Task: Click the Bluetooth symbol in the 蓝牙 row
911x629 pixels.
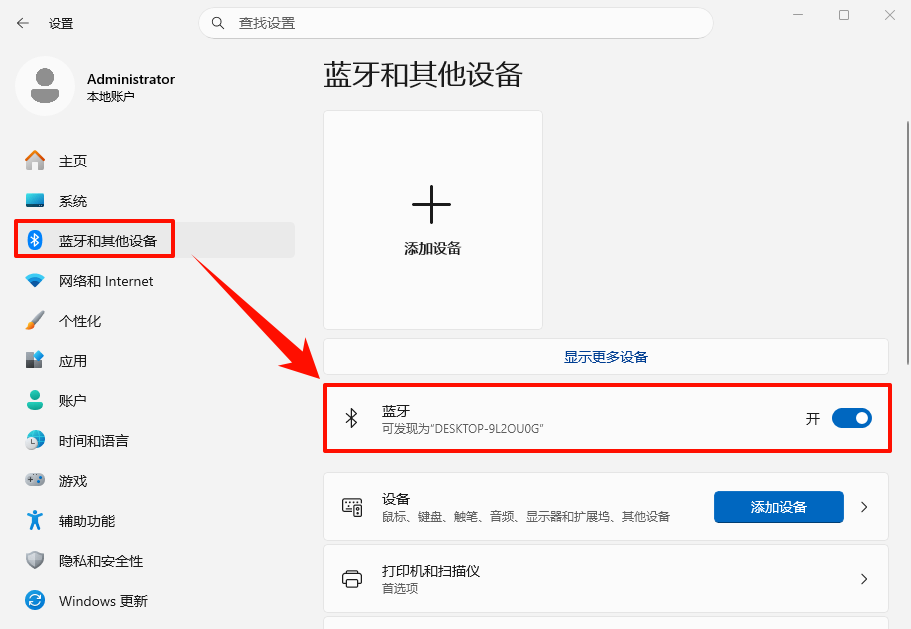Action: click(x=352, y=418)
